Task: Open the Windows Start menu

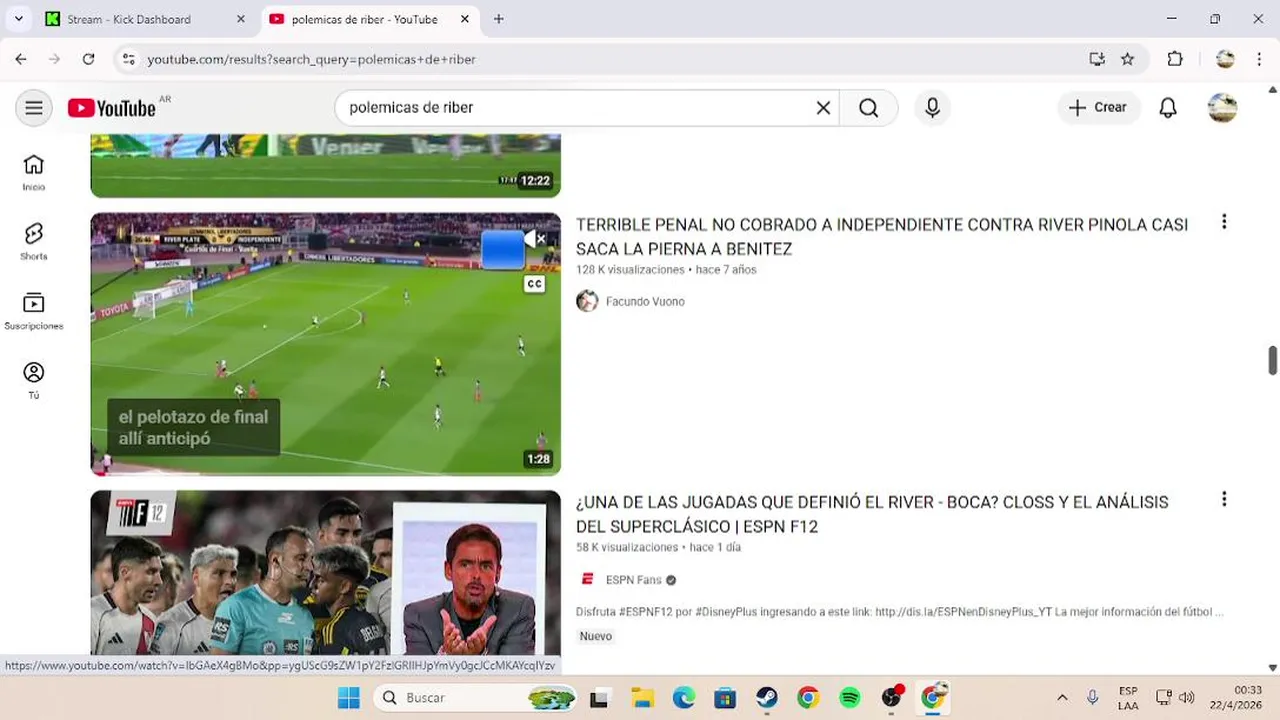Action: click(348, 698)
